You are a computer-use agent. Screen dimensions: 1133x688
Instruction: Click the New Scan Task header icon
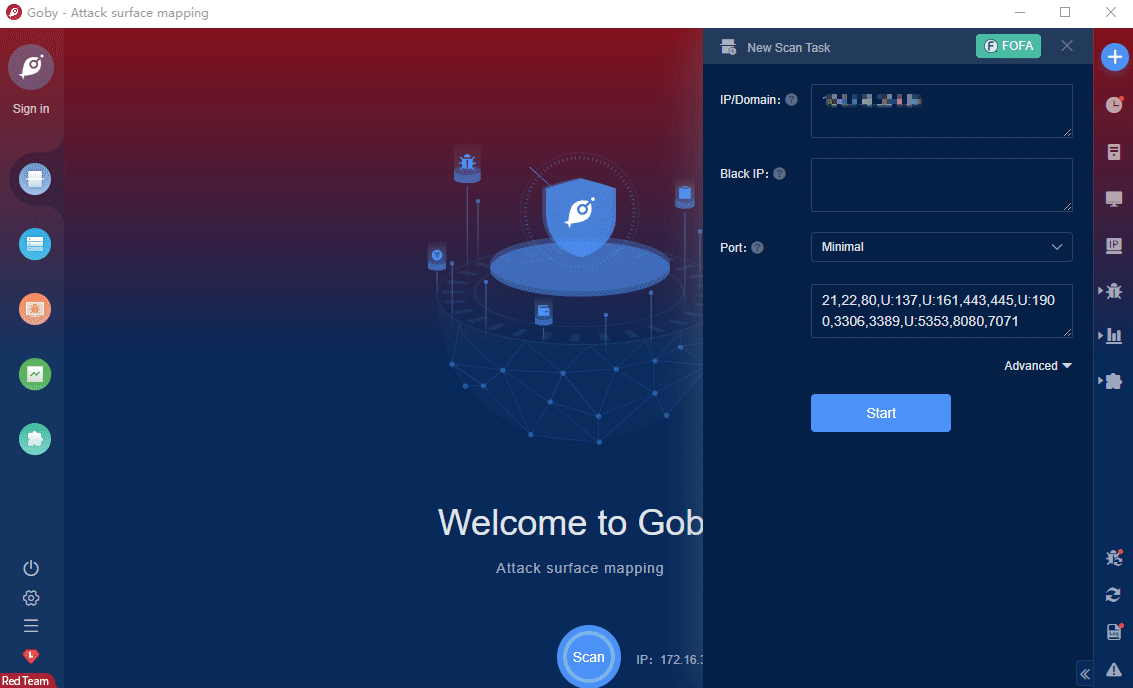[728, 47]
